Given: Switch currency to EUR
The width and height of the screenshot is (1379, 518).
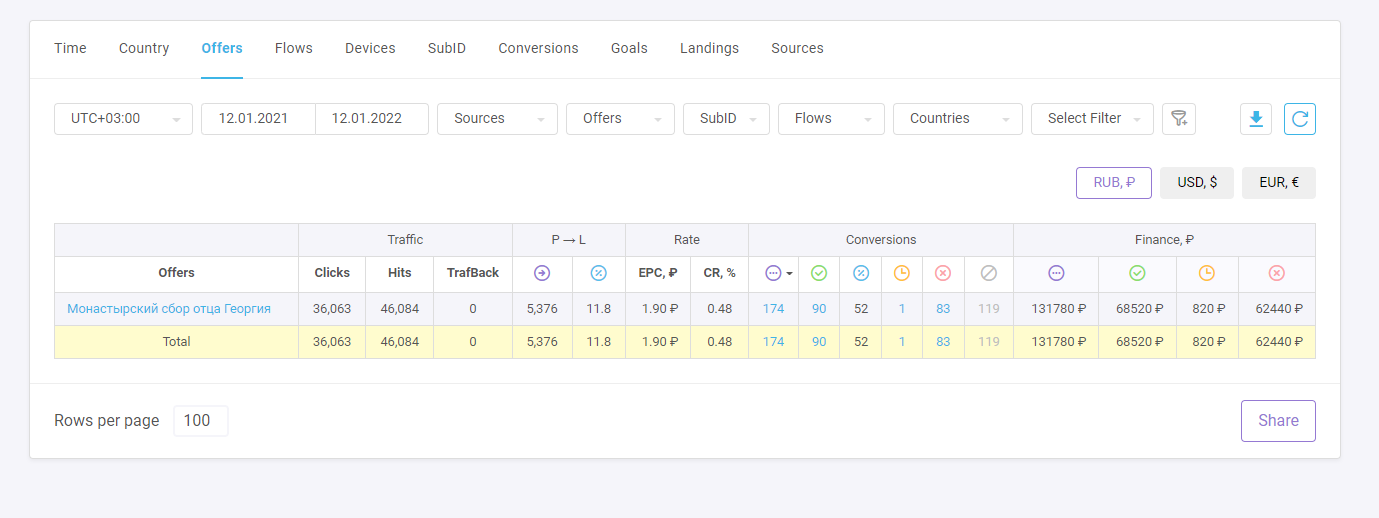Looking at the screenshot, I should (1278, 183).
